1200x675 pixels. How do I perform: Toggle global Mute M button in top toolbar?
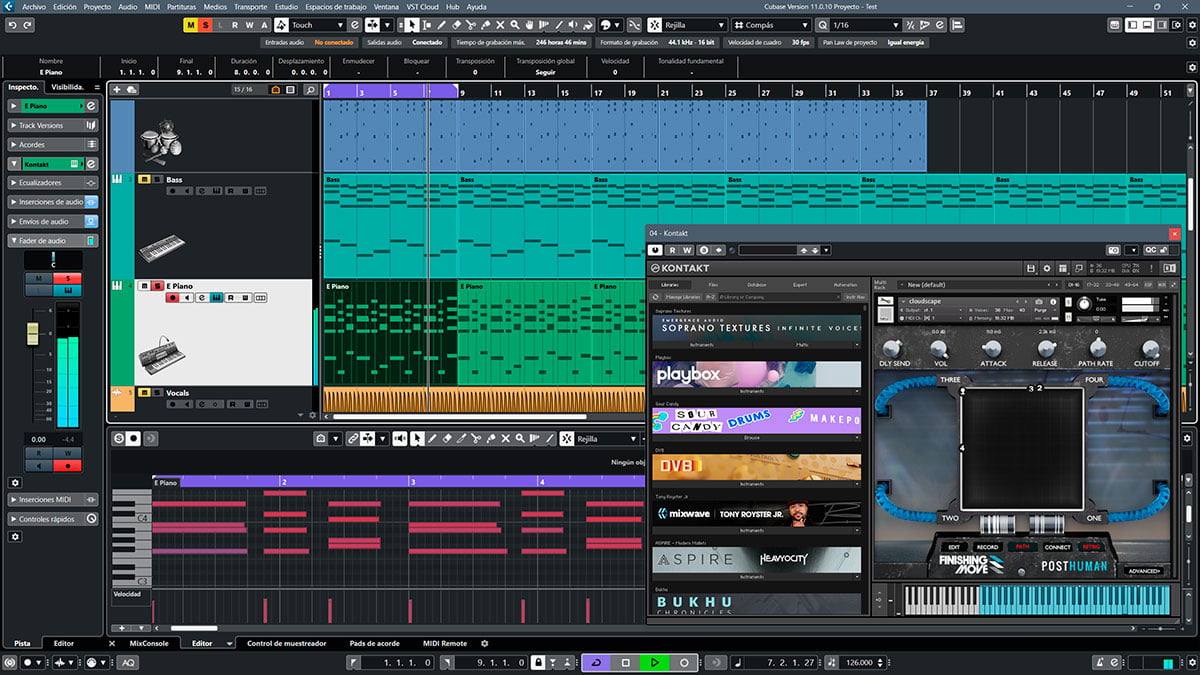pyautogui.click(x=189, y=25)
